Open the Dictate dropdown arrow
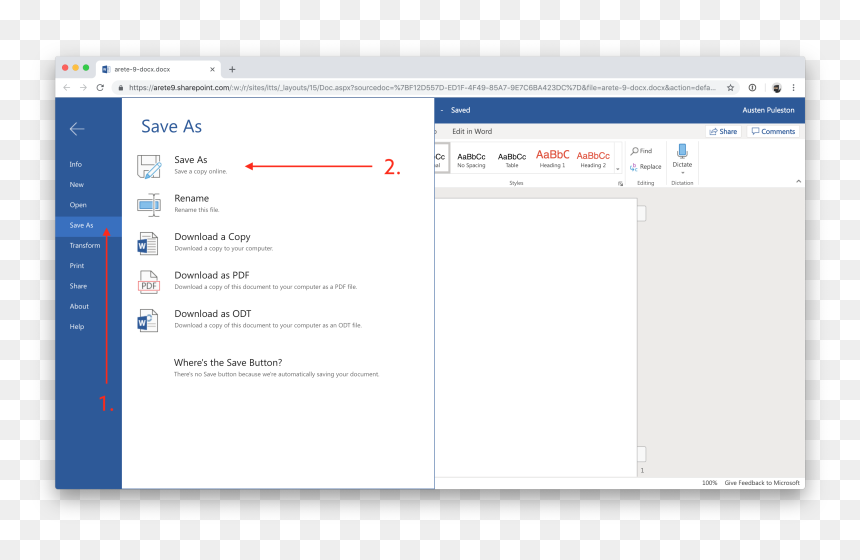Screen dimensions: 860x560 tap(682, 173)
